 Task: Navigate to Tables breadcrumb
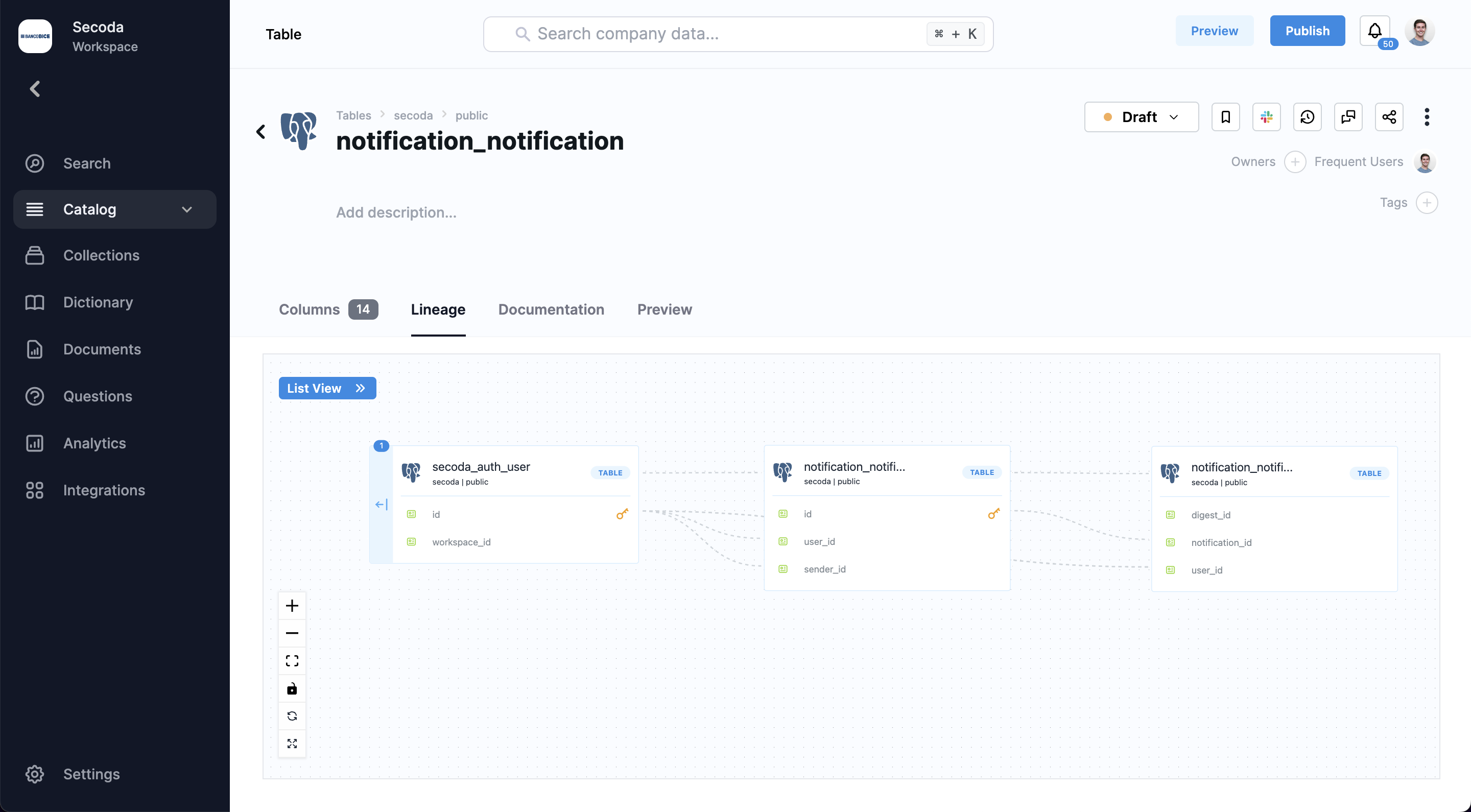(353, 115)
